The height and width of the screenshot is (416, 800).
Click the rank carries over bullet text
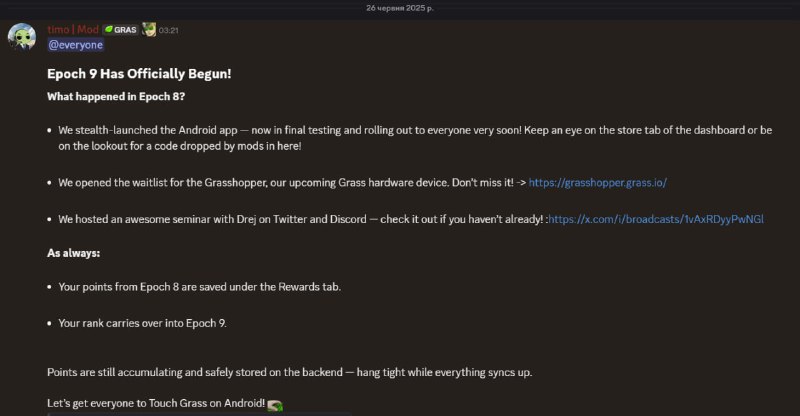(142, 323)
